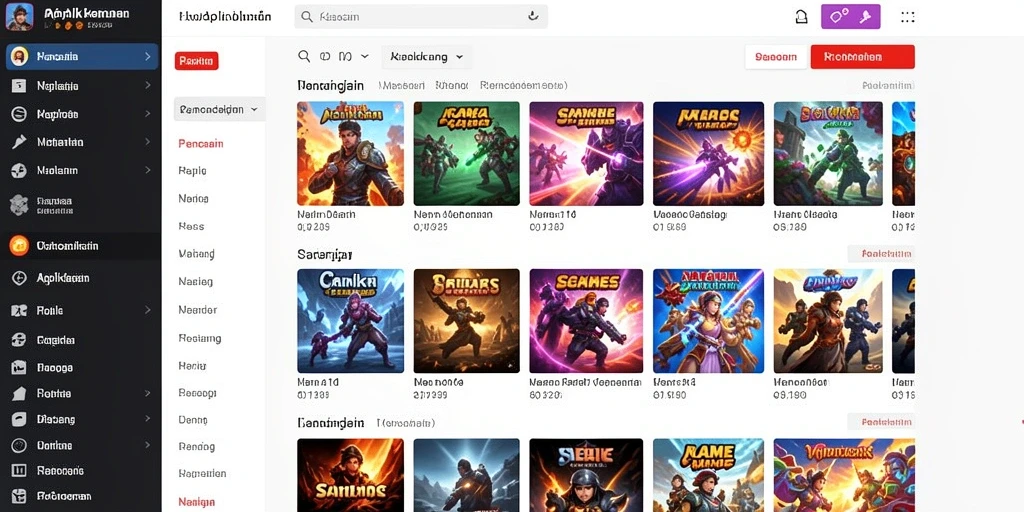Click the Donine sidebar icon
1024x512 pixels.
pos(19,445)
